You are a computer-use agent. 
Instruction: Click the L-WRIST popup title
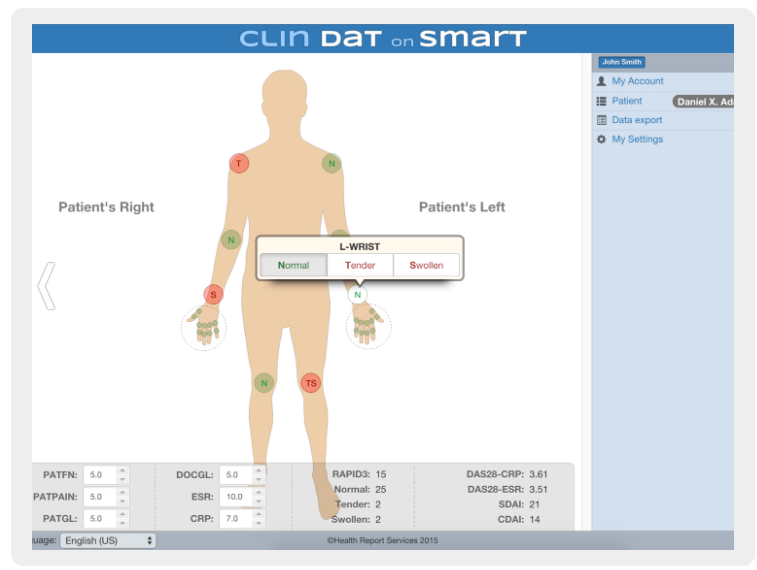360,247
